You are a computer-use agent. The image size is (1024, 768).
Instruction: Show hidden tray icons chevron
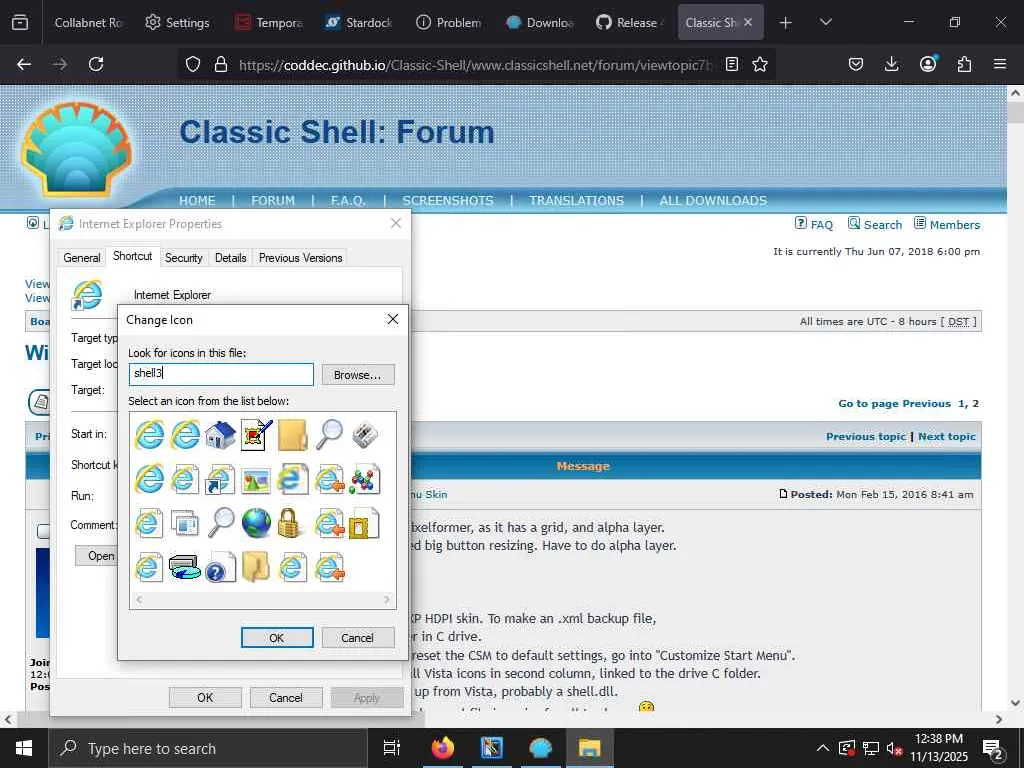[823, 748]
